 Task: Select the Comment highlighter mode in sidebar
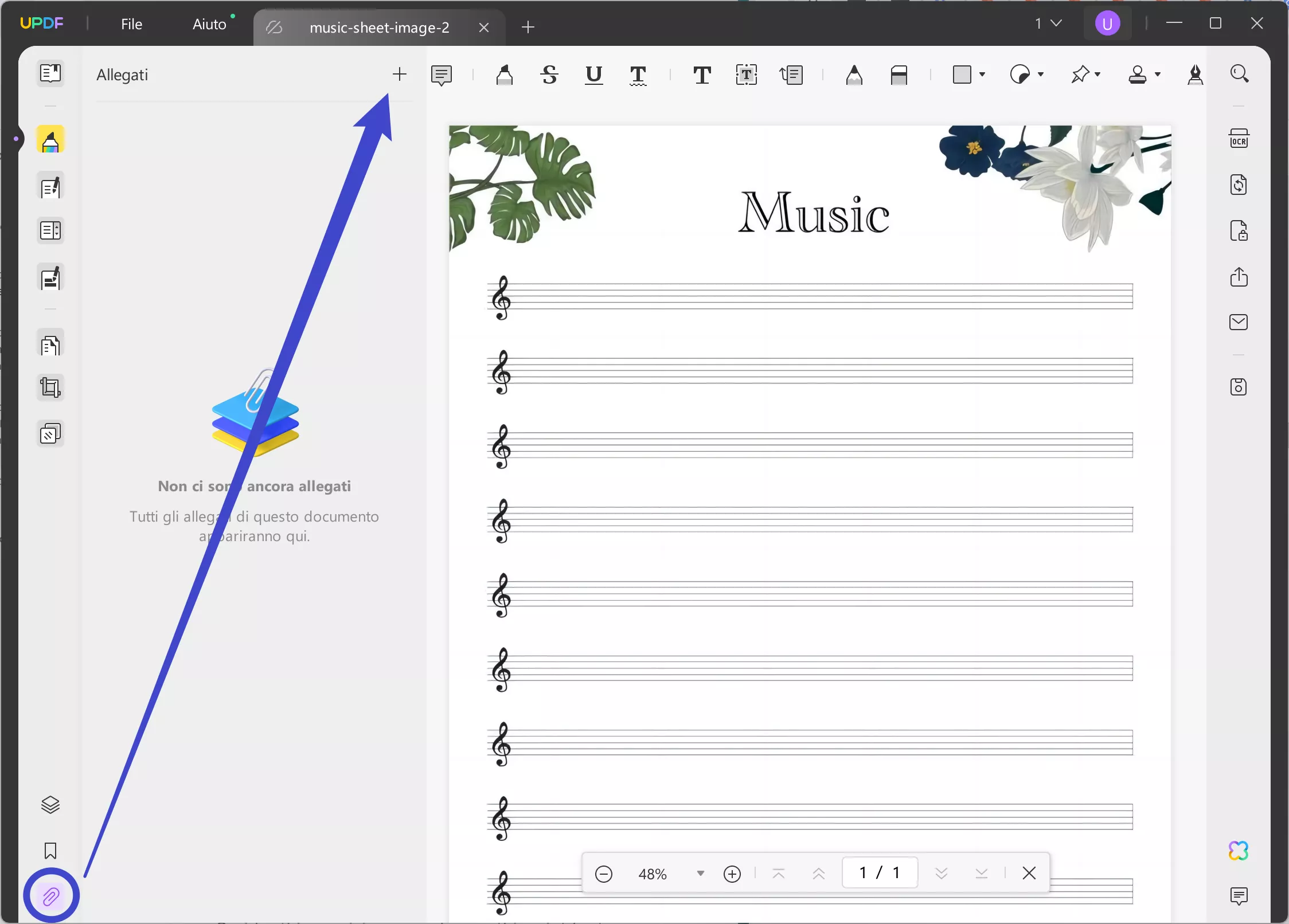click(50, 140)
